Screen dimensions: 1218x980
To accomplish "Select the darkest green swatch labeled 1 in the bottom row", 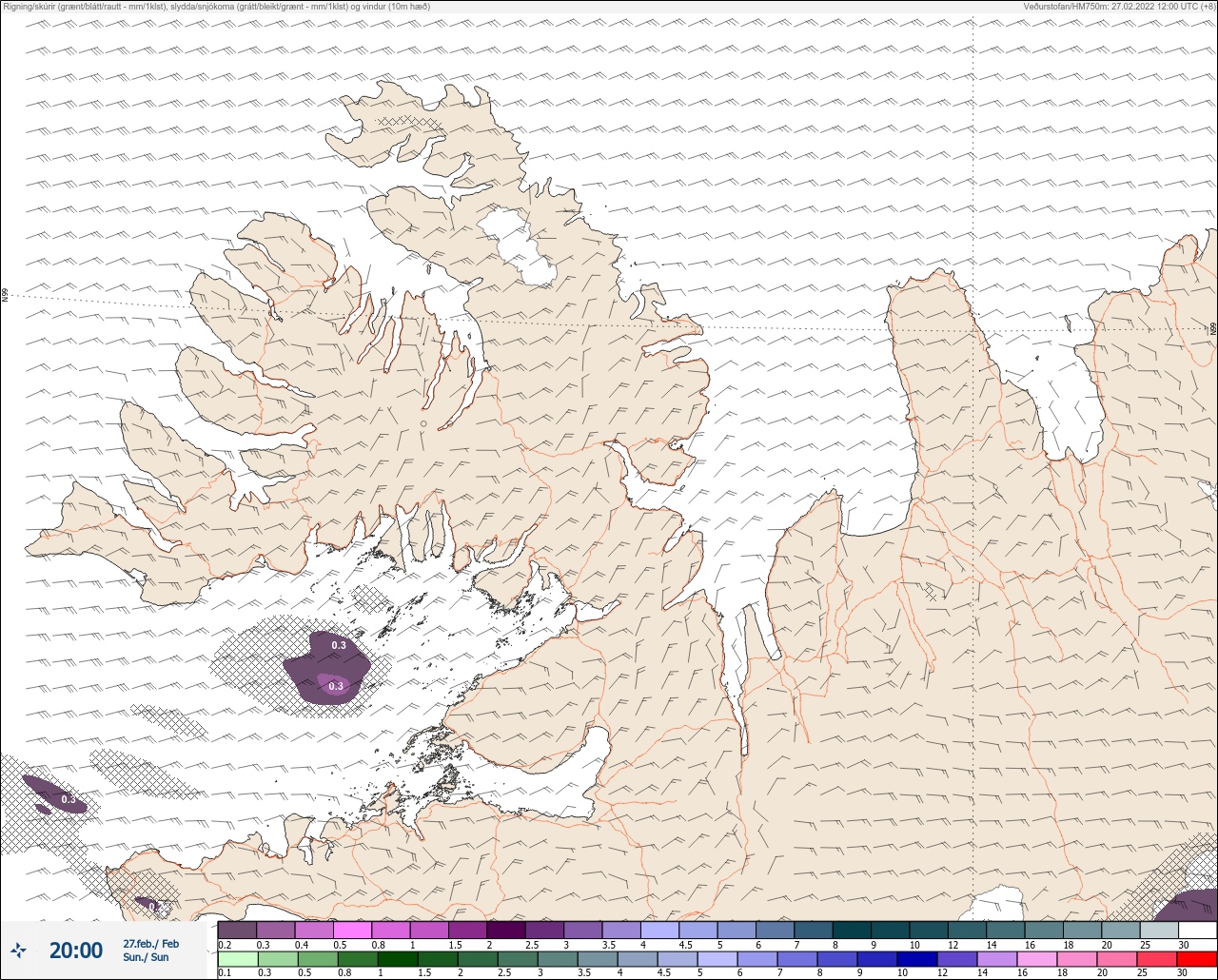I will tap(397, 959).
